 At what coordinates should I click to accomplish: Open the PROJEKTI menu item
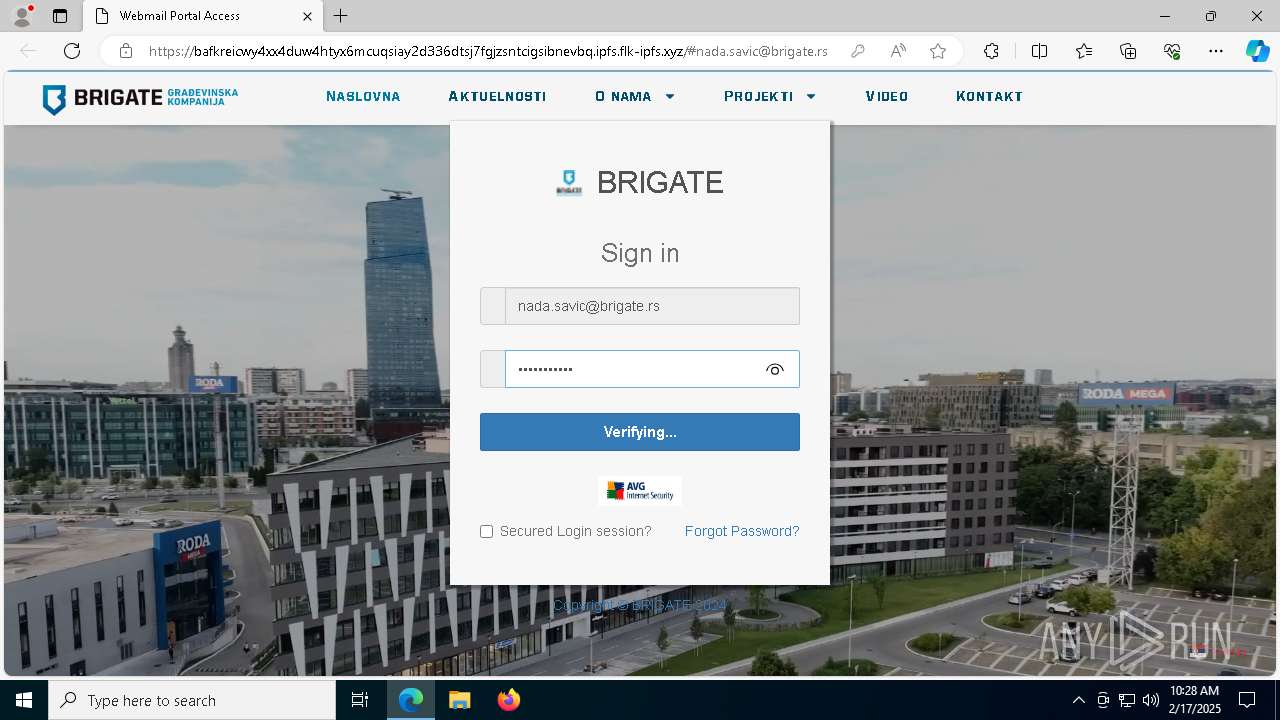click(759, 97)
